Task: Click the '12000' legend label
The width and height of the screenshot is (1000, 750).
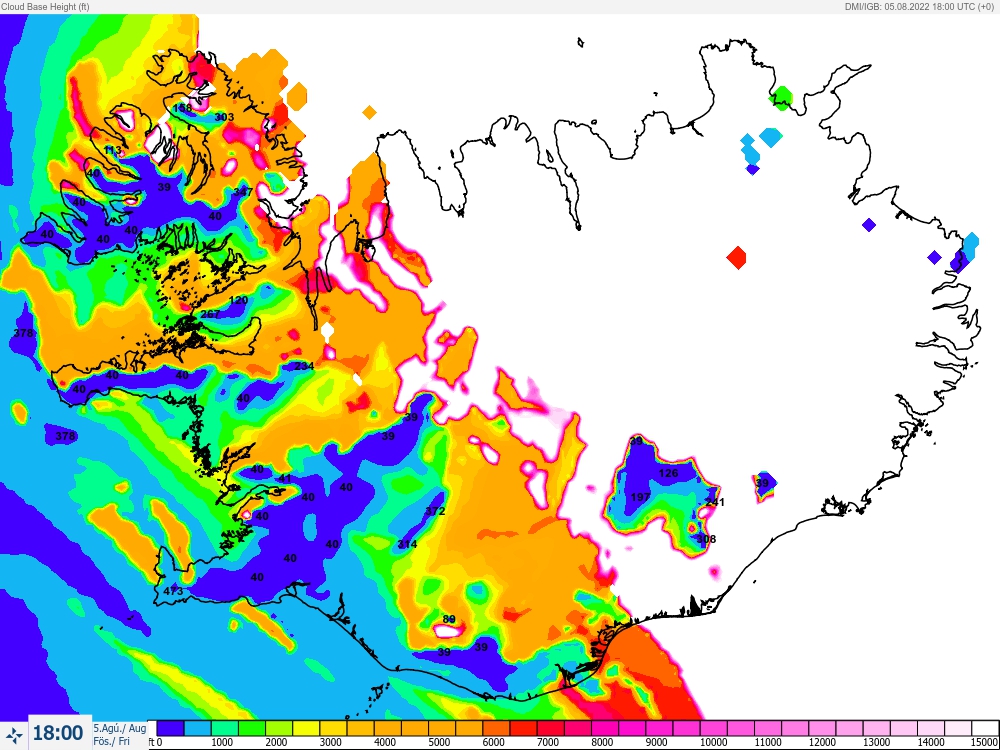Action: pyautogui.click(x=821, y=742)
